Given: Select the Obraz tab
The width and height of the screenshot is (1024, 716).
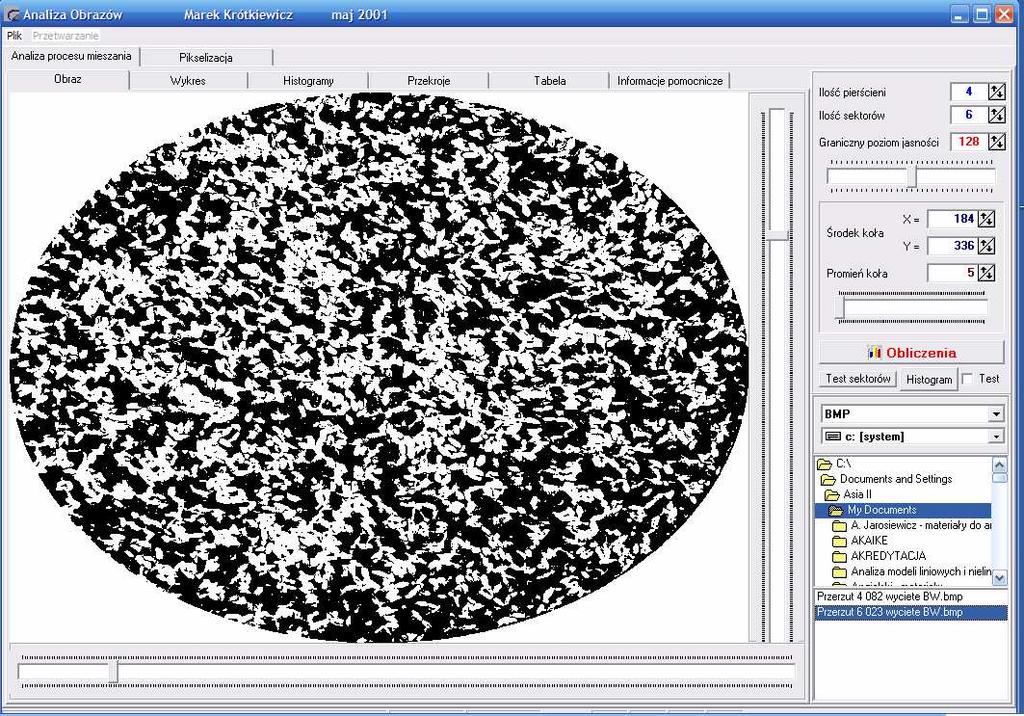Looking at the screenshot, I should point(68,79).
